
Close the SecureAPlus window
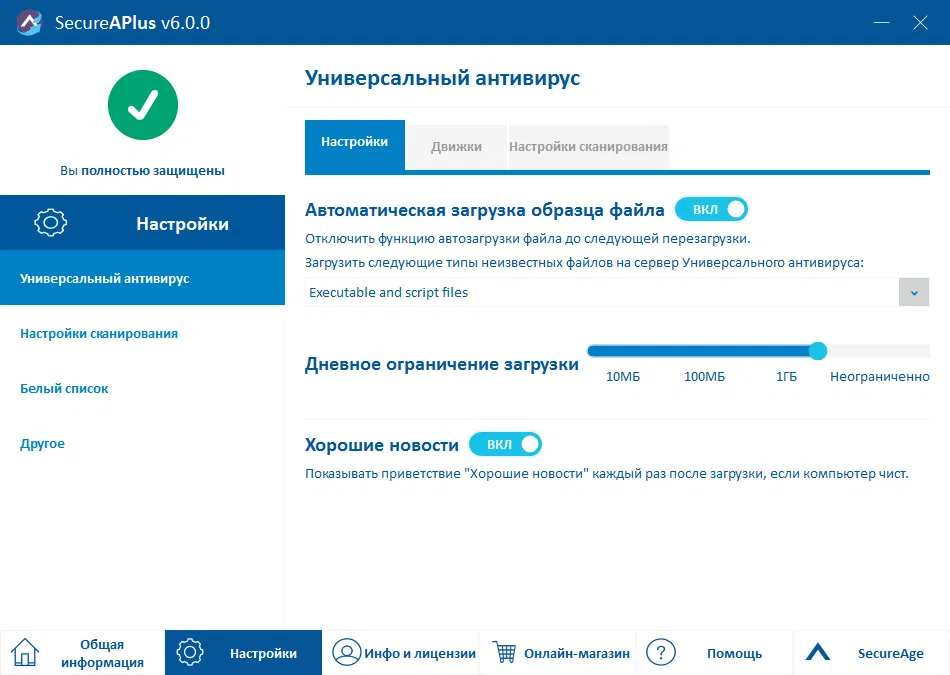920,22
